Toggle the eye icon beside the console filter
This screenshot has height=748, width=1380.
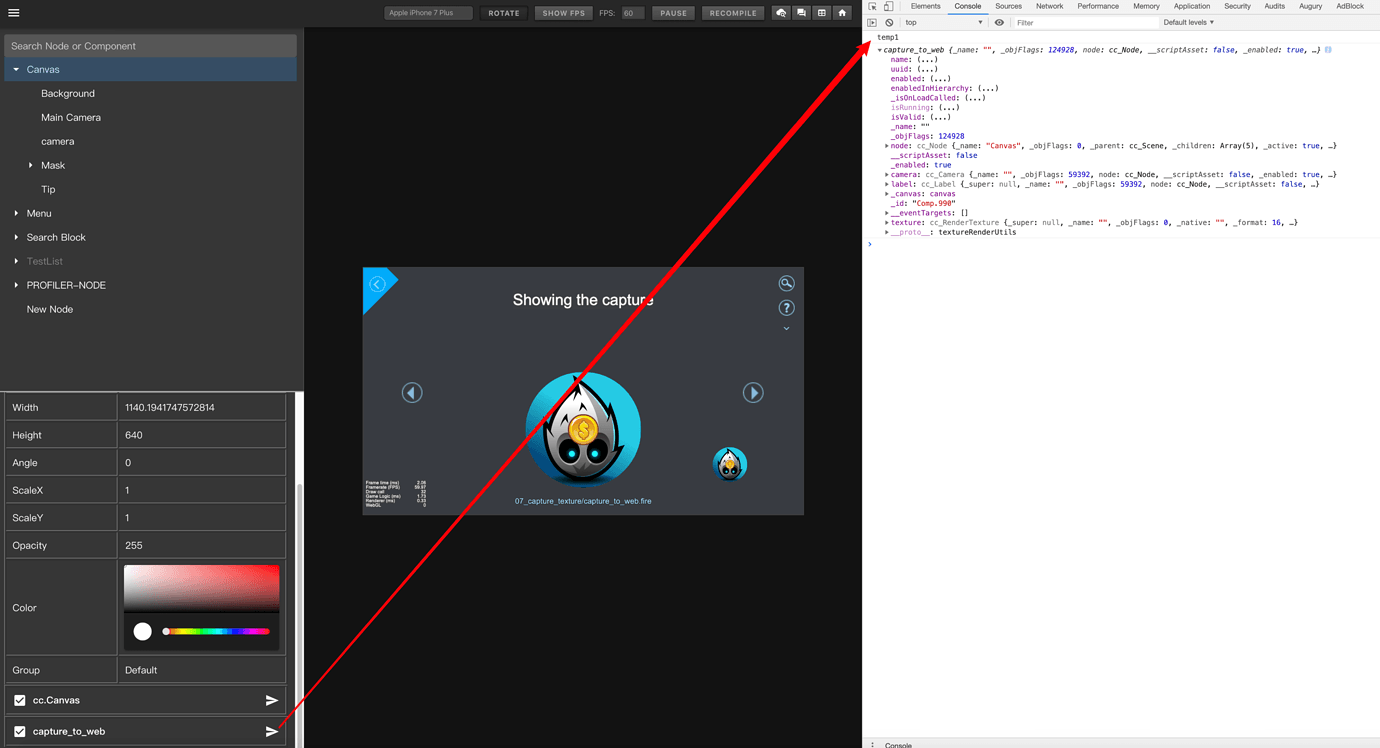click(x=998, y=22)
